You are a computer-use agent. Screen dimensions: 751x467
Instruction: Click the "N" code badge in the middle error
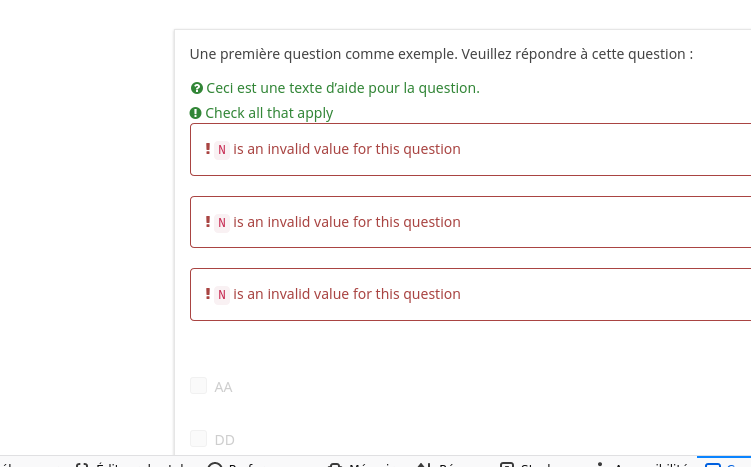[x=222, y=223]
